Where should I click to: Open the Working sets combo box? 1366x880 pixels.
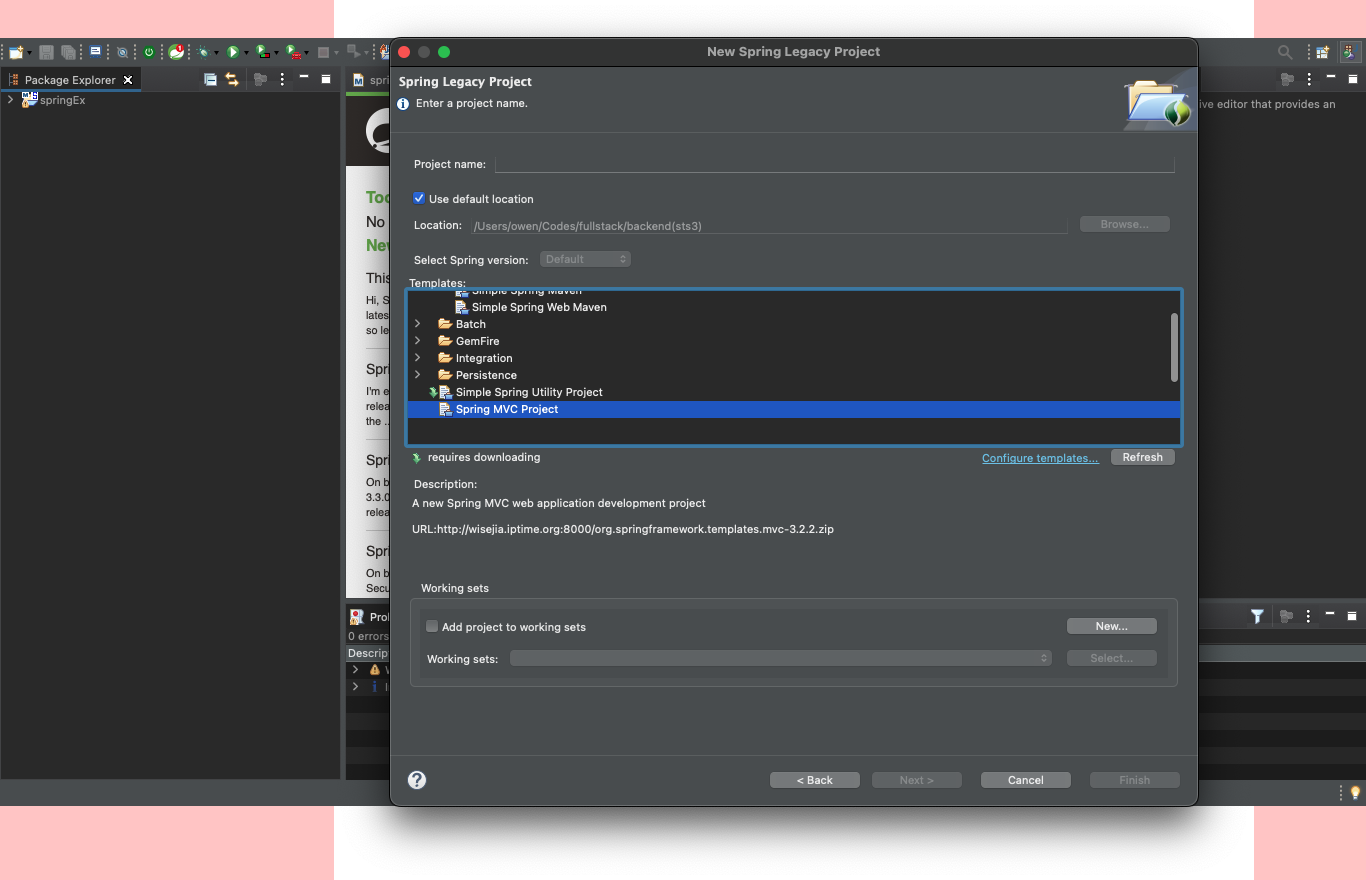pyautogui.click(x=780, y=658)
